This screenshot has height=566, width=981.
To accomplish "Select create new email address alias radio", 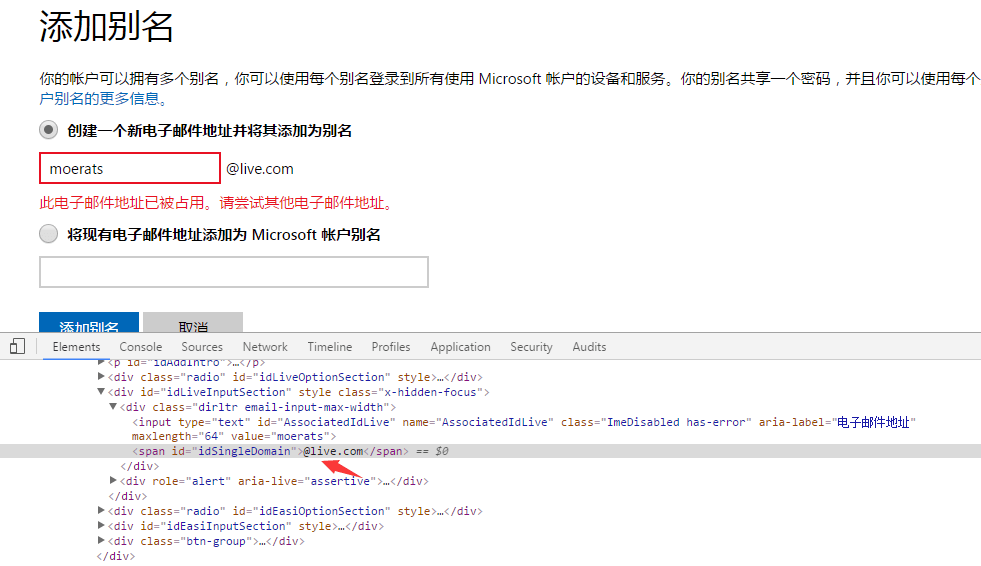I will 48,130.
